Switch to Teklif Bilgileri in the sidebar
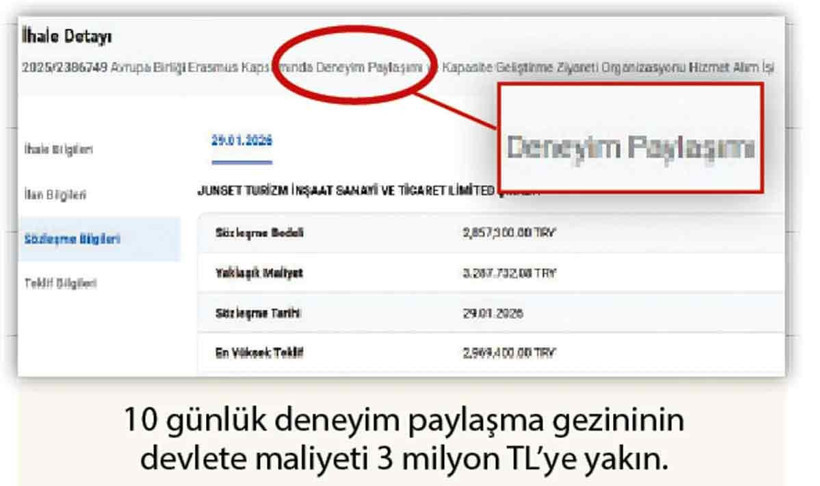Image resolution: width=820 pixels, height=486 pixels. click(61, 283)
